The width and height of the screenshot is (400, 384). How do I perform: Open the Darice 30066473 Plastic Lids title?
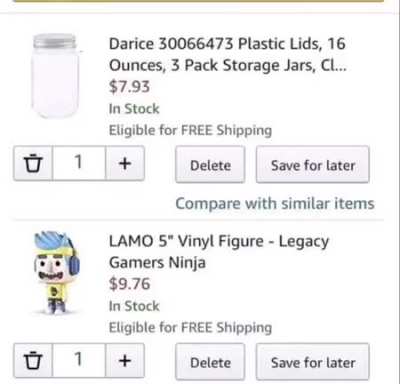(228, 54)
